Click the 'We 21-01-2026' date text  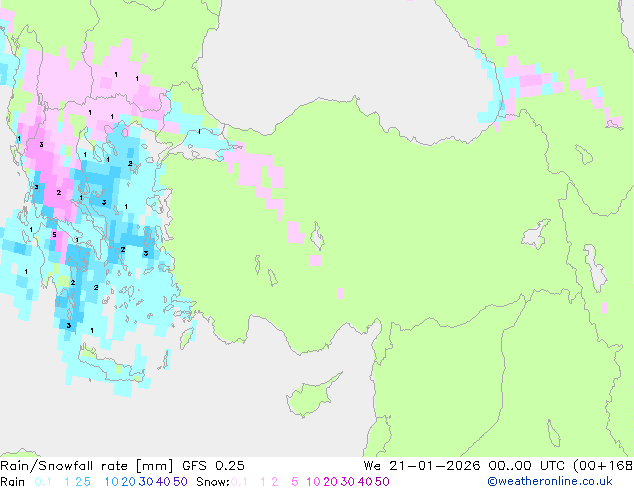click(x=422, y=466)
